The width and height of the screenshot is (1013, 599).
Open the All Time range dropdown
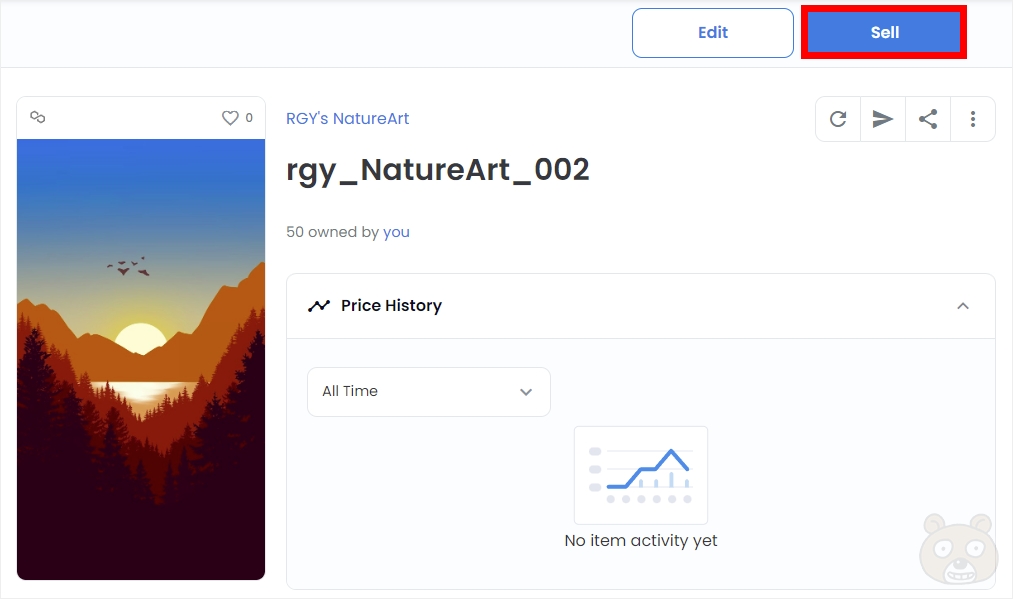click(x=429, y=392)
